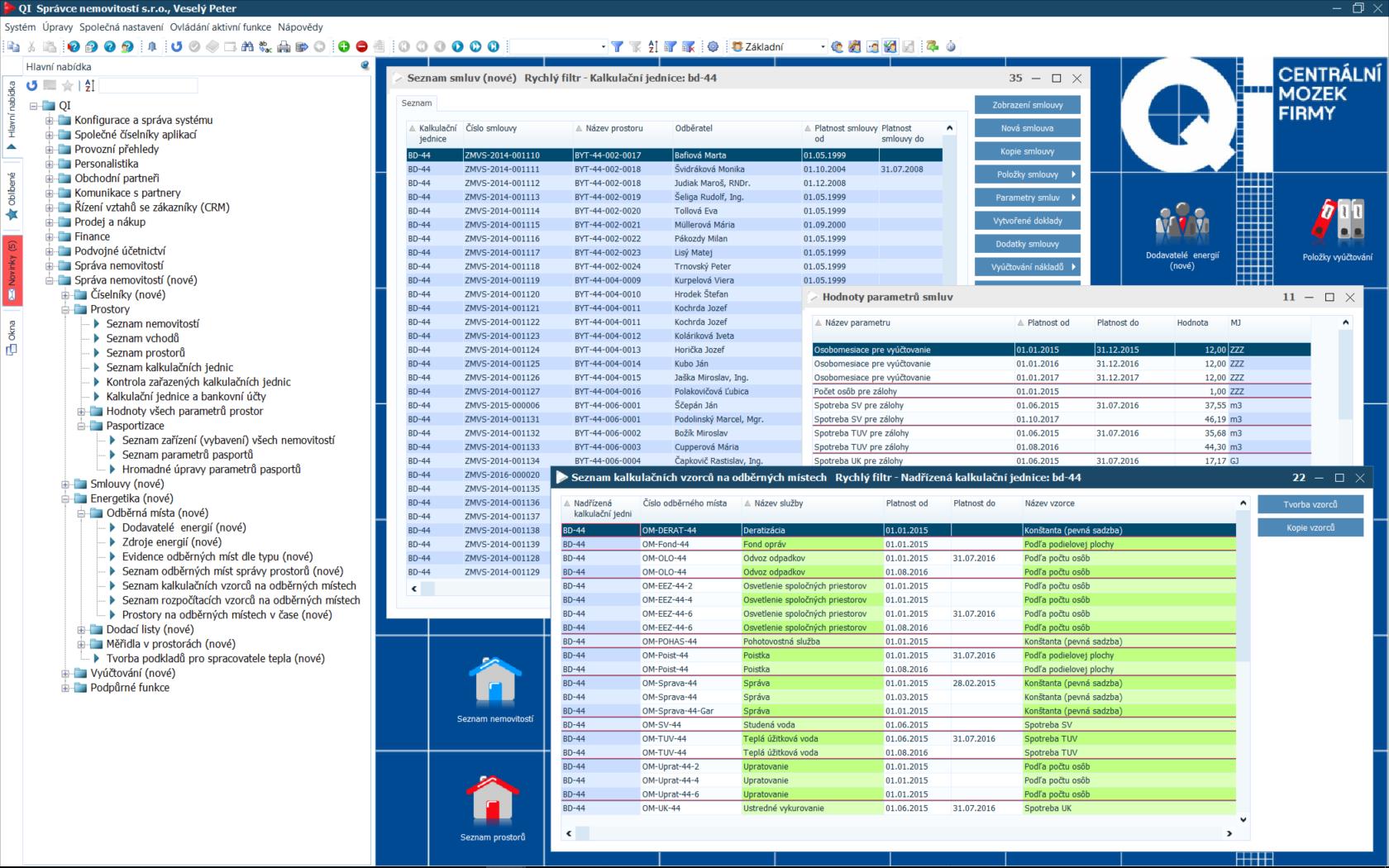Click the Kopie vzorců button
Screen dimensions: 1389x868
(1310, 527)
